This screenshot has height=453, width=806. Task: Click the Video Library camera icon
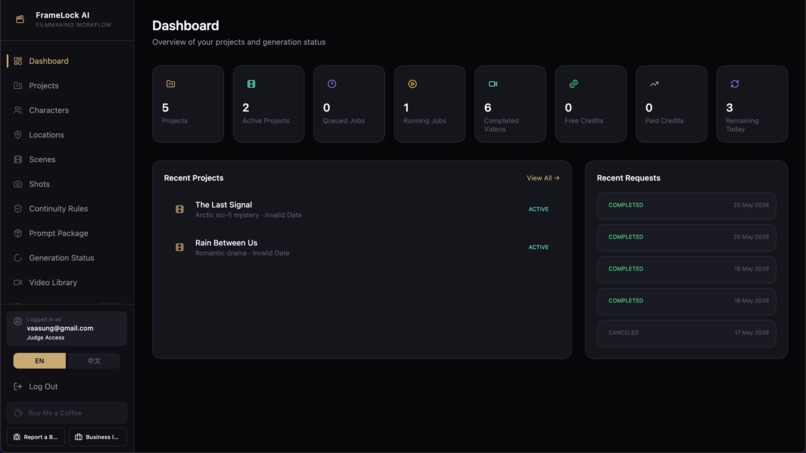point(18,282)
